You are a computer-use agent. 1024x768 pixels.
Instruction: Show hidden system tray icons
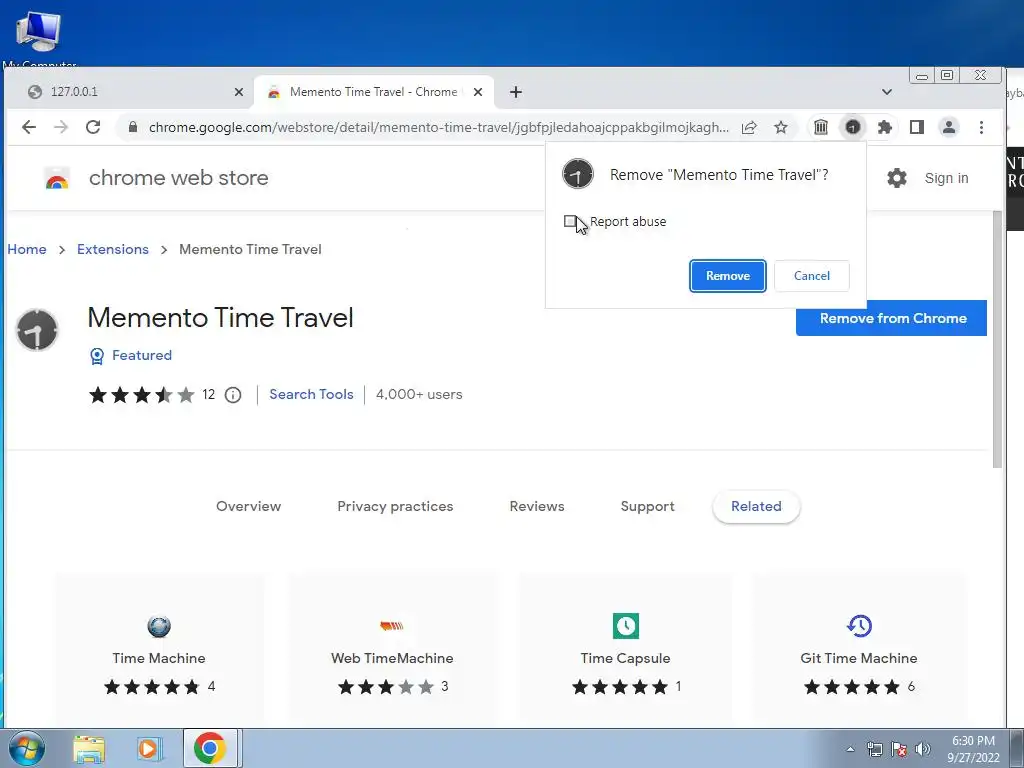[x=850, y=749]
